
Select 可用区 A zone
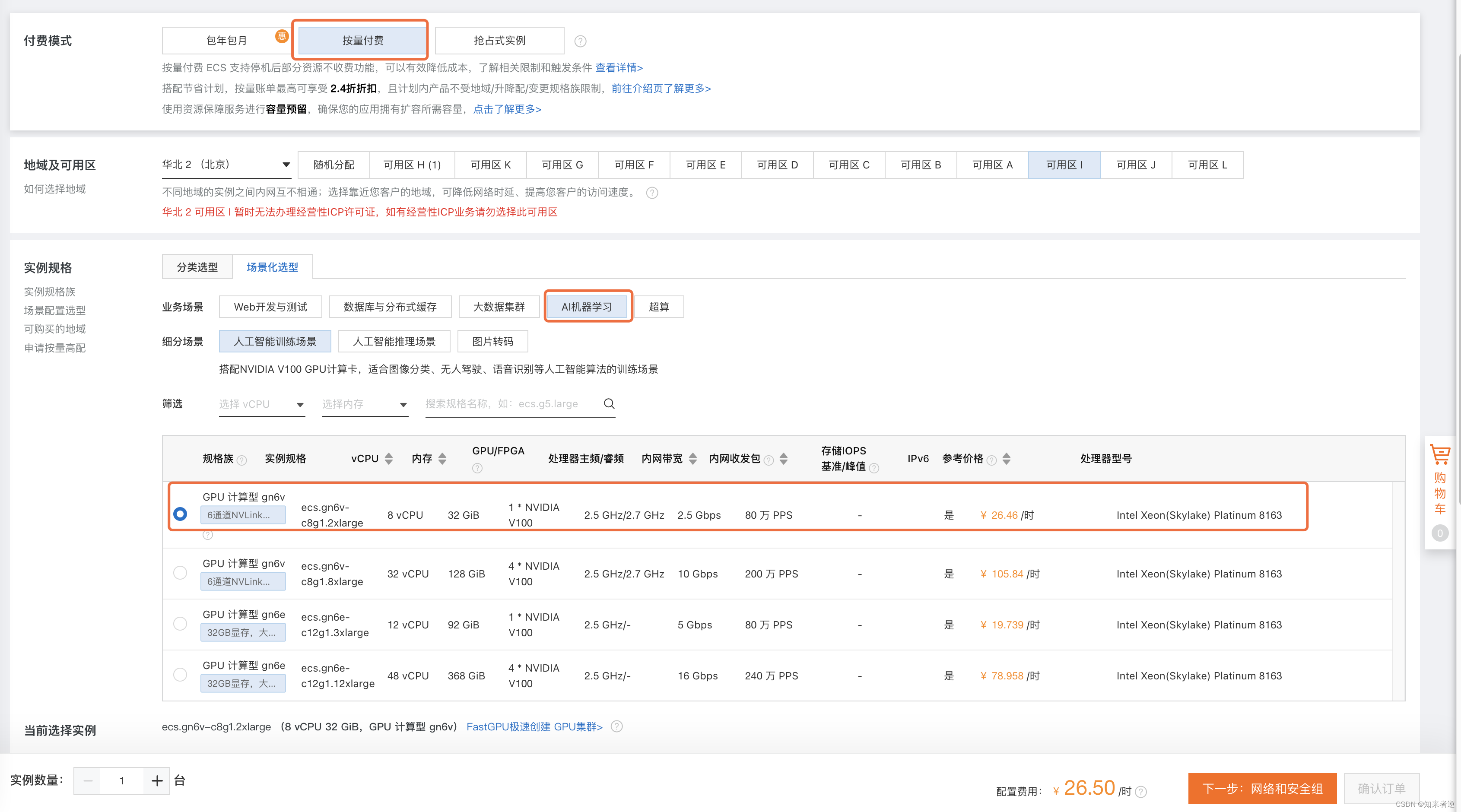click(993, 165)
